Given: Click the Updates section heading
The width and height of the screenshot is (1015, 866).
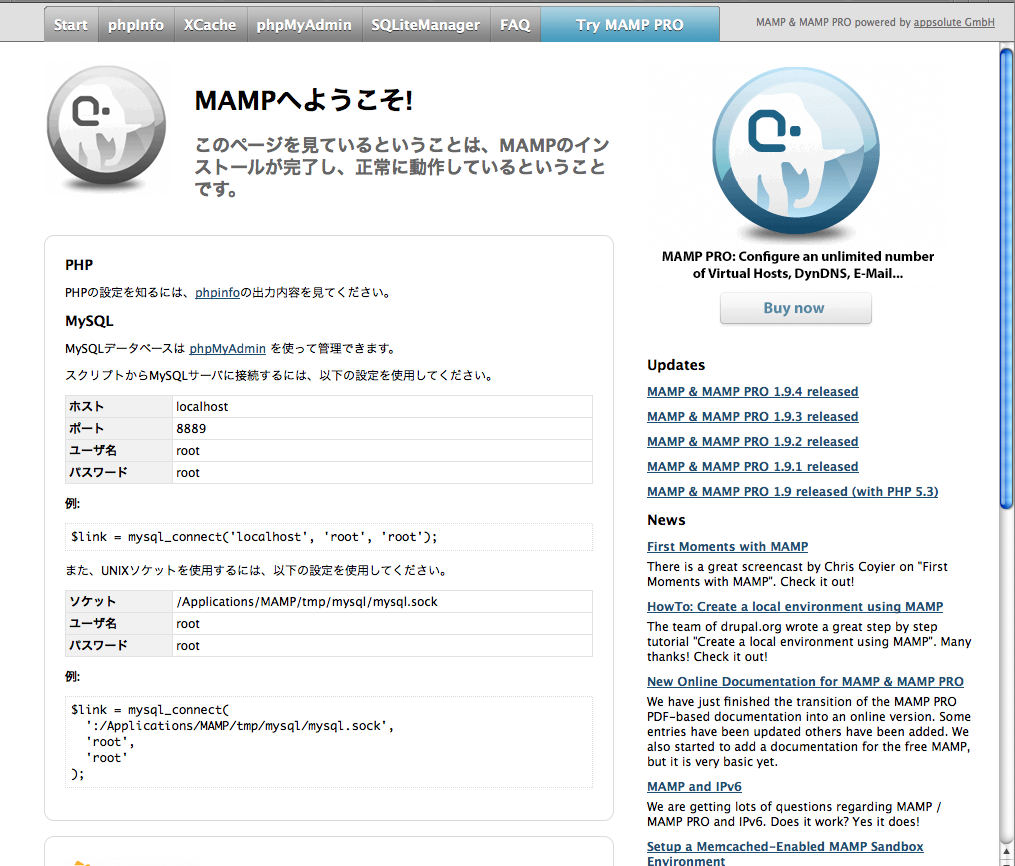Looking at the screenshot, I should 676,365.
